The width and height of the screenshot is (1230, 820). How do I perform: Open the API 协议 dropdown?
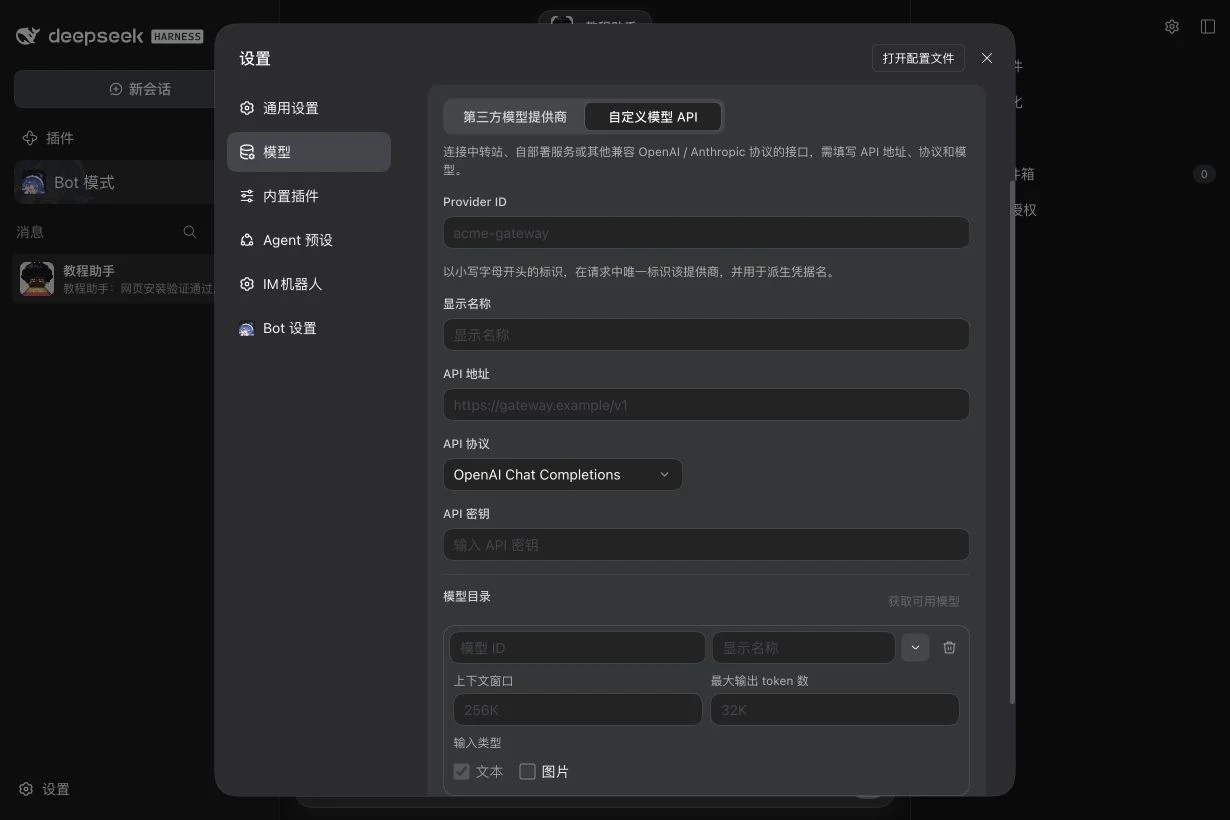click(x=563, y=475)
